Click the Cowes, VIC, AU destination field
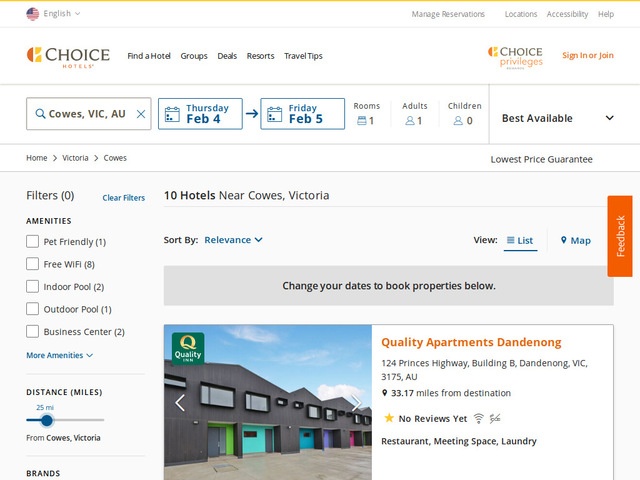Viewport: 640px width, 480px height. pos(89,114)
